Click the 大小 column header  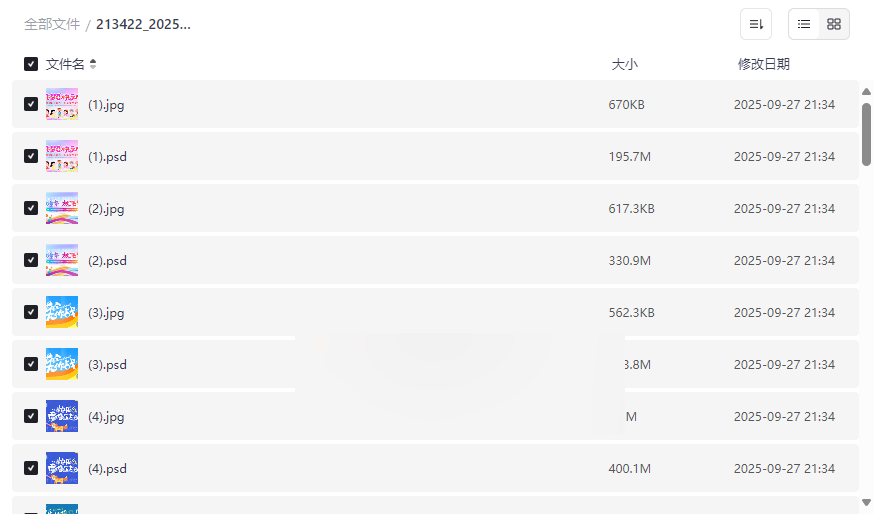[x=624, y=64]
